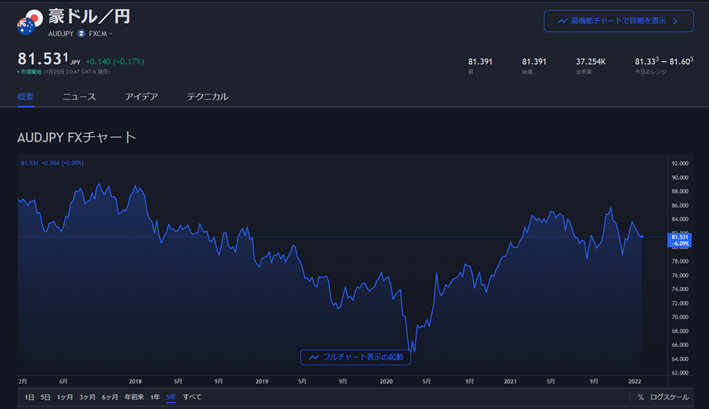Screen dimensions: 709x409
Task: Select the 5年 time range
Action: pos(171,397)
